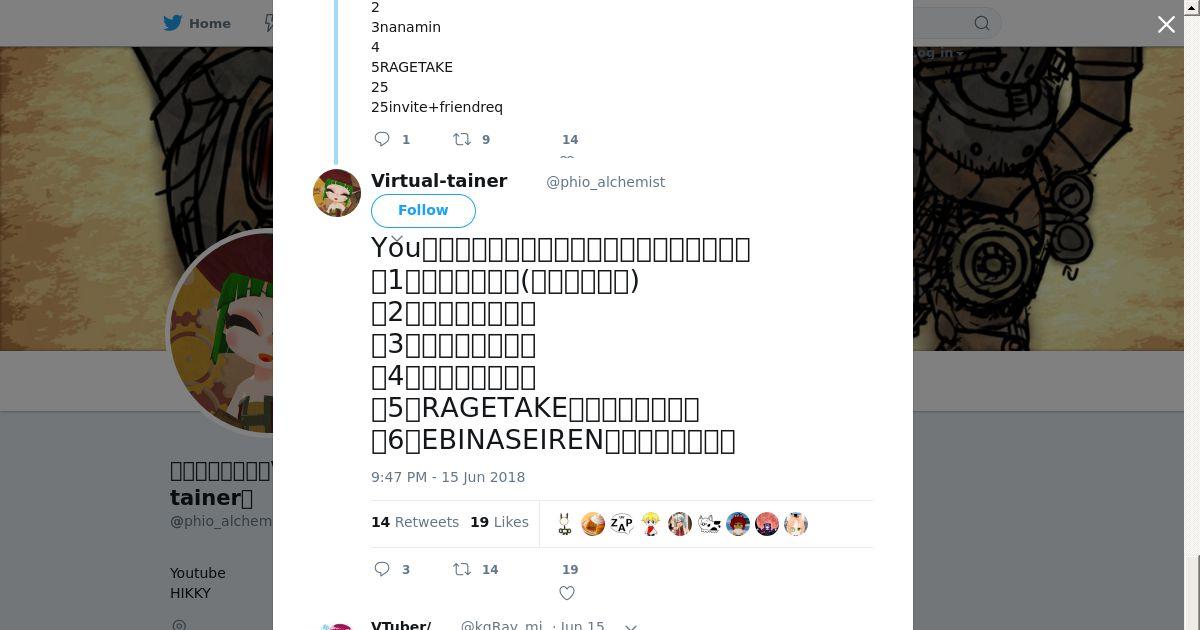The image size is (1200, 630).
Task: Retweet the upper tweet showing 9 retweets
Action: pyautogui.click(x=462, y=139)
